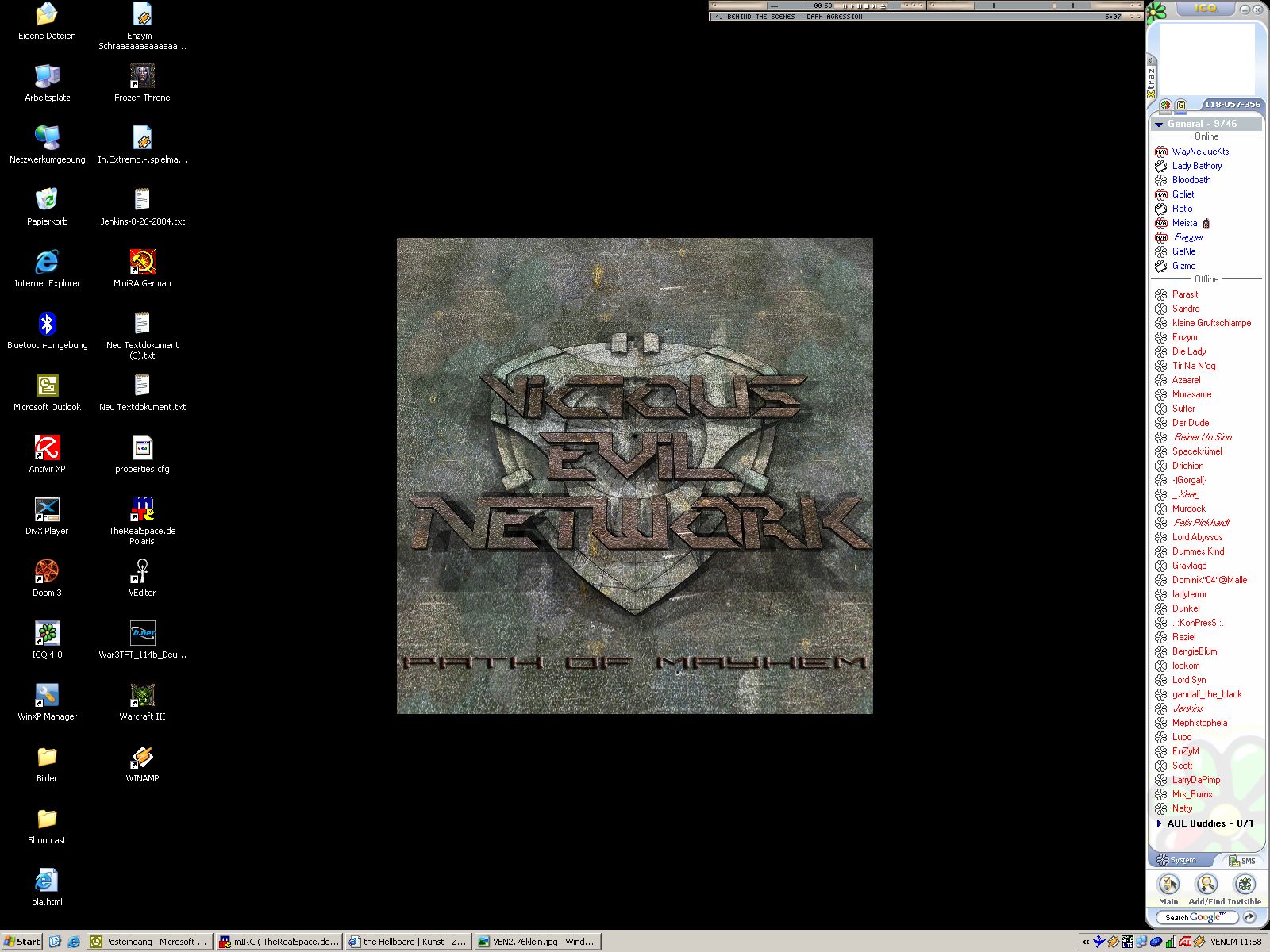Viewport: 1270px width, 952px height.
Task: Open ICQ contact Gizmo
Action: tap(1183, 266)
